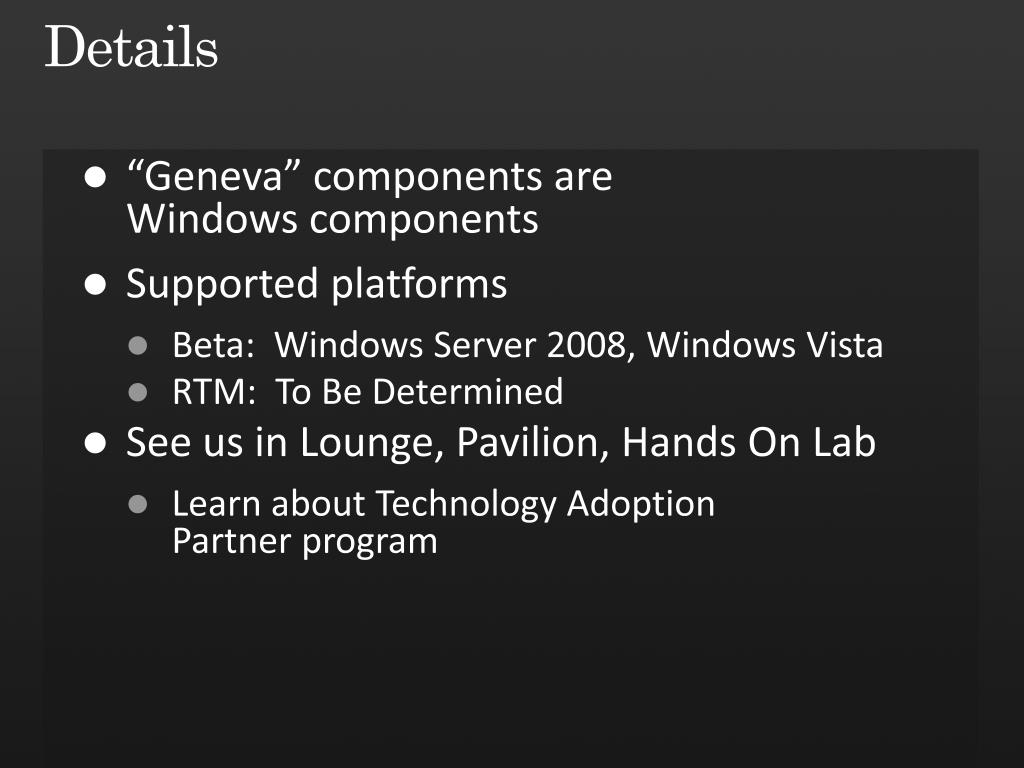Image resolution: width=1024 pixels, height=768 pixels.
Task: Select the text "Geneva" components are
Action: pos(370,176)
